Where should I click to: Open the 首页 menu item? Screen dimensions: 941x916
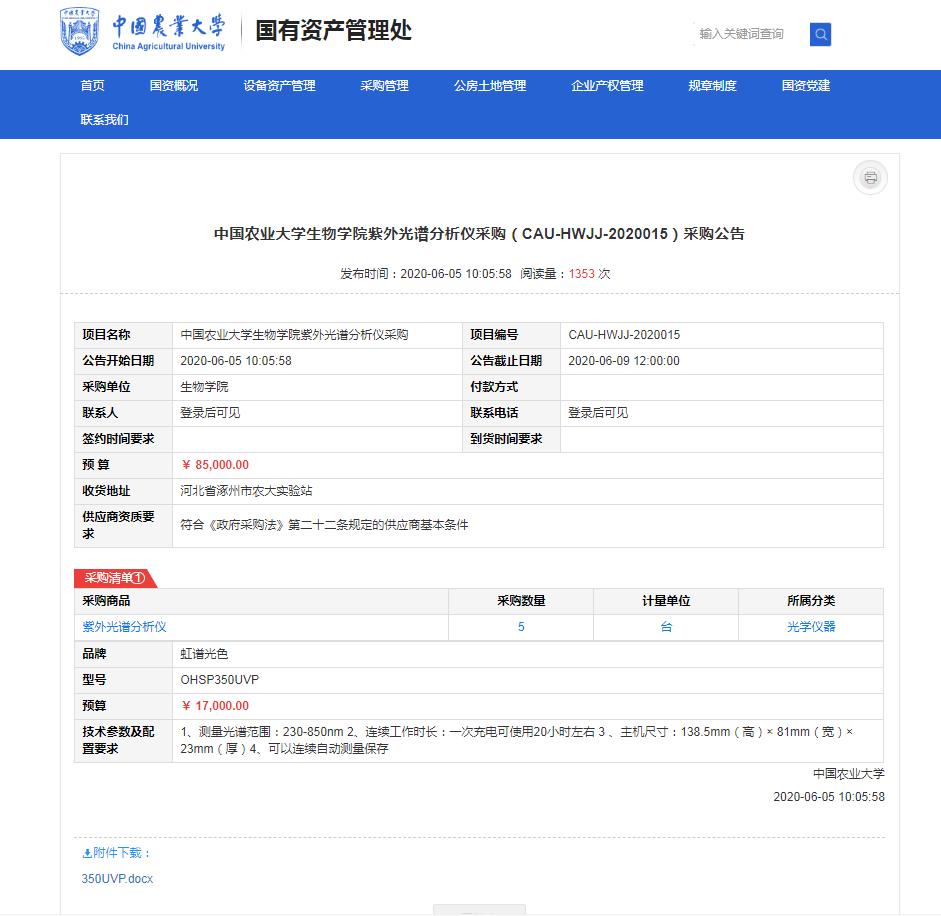click(x=92, y=86)
